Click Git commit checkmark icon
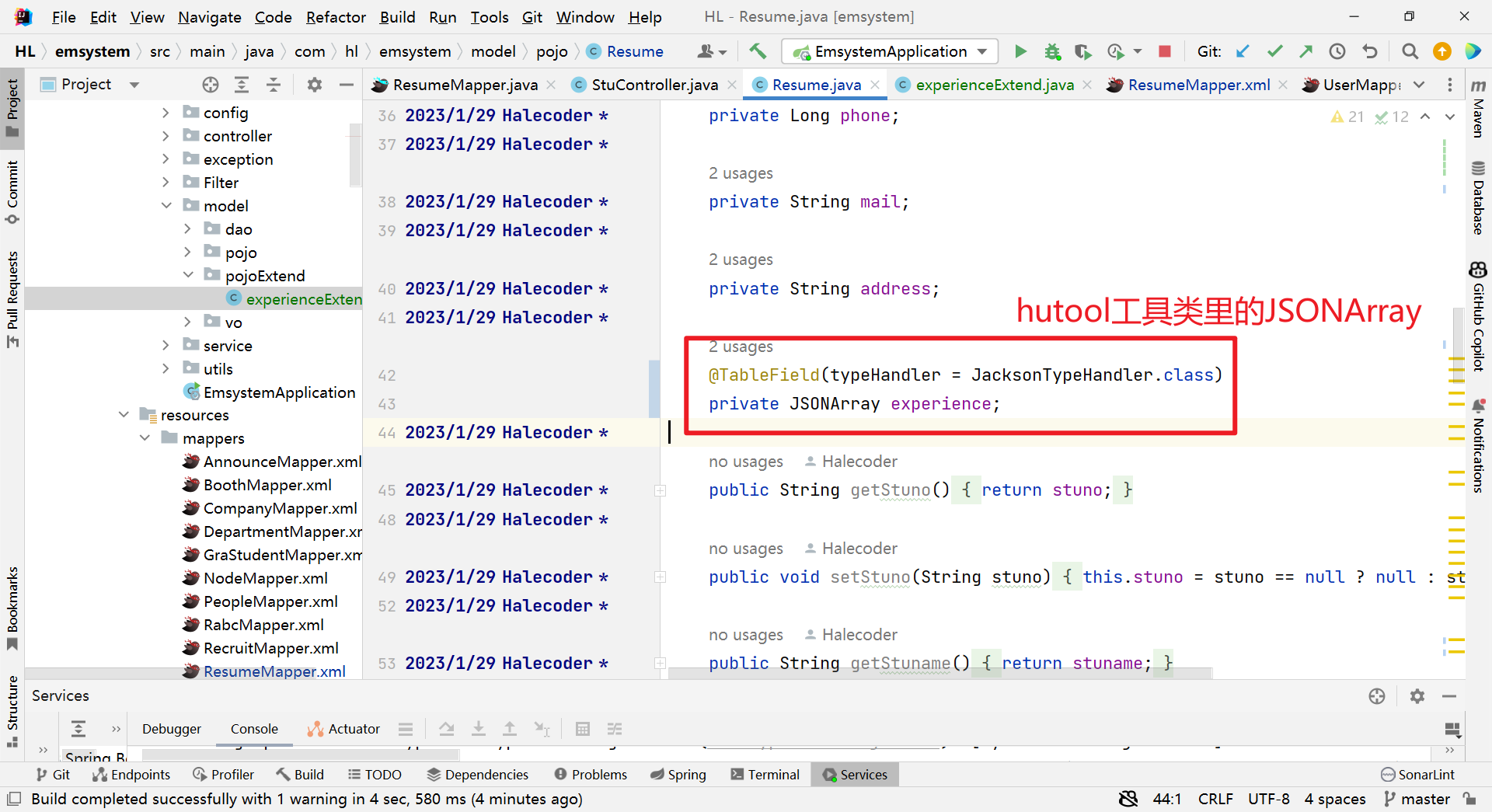This screenshot has width=1492, height=812. tap(1274, 51)
